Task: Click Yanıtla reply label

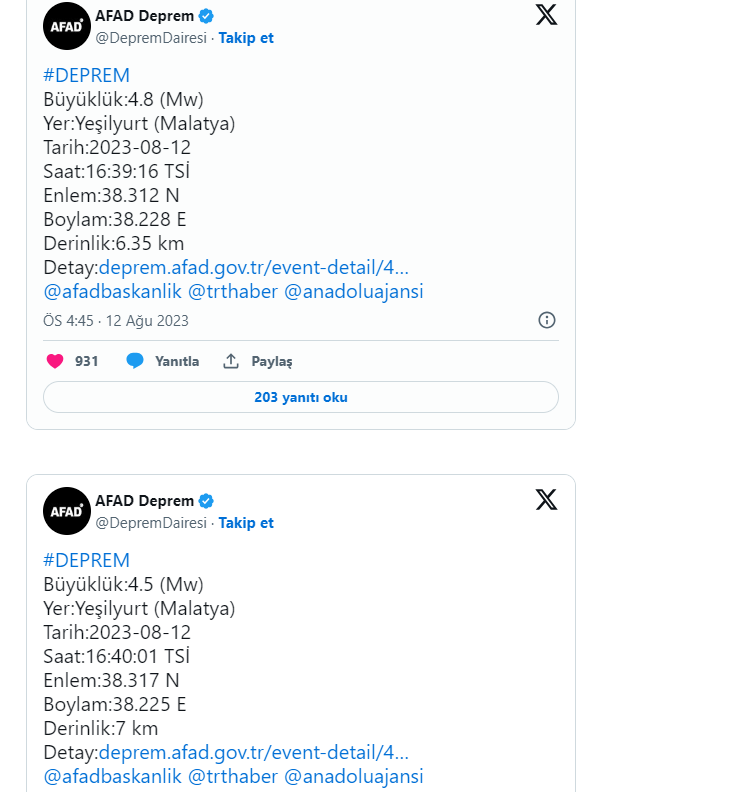Action: [177, 361]
